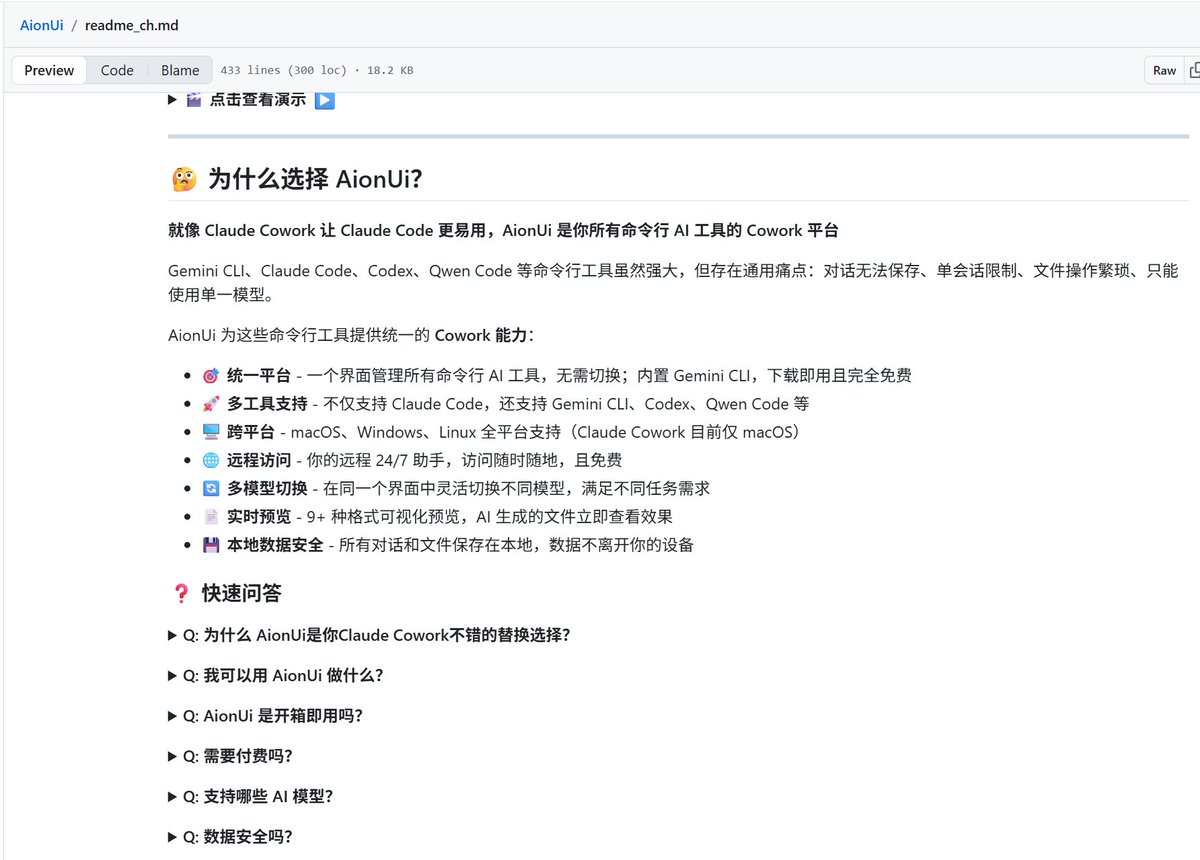Click the dart target emoji beside 统一平台
This screenshot has width=1200, height=860.
tap(210, 376)
